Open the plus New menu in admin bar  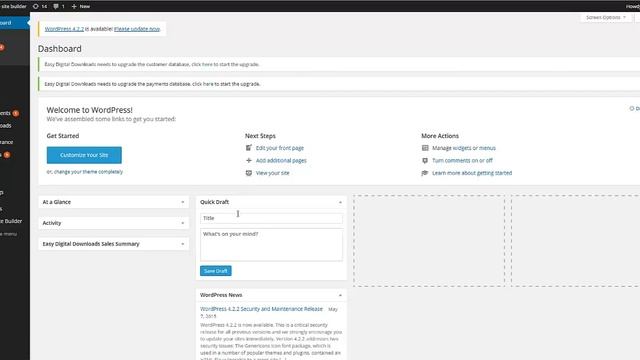click(x=81, y=6)
